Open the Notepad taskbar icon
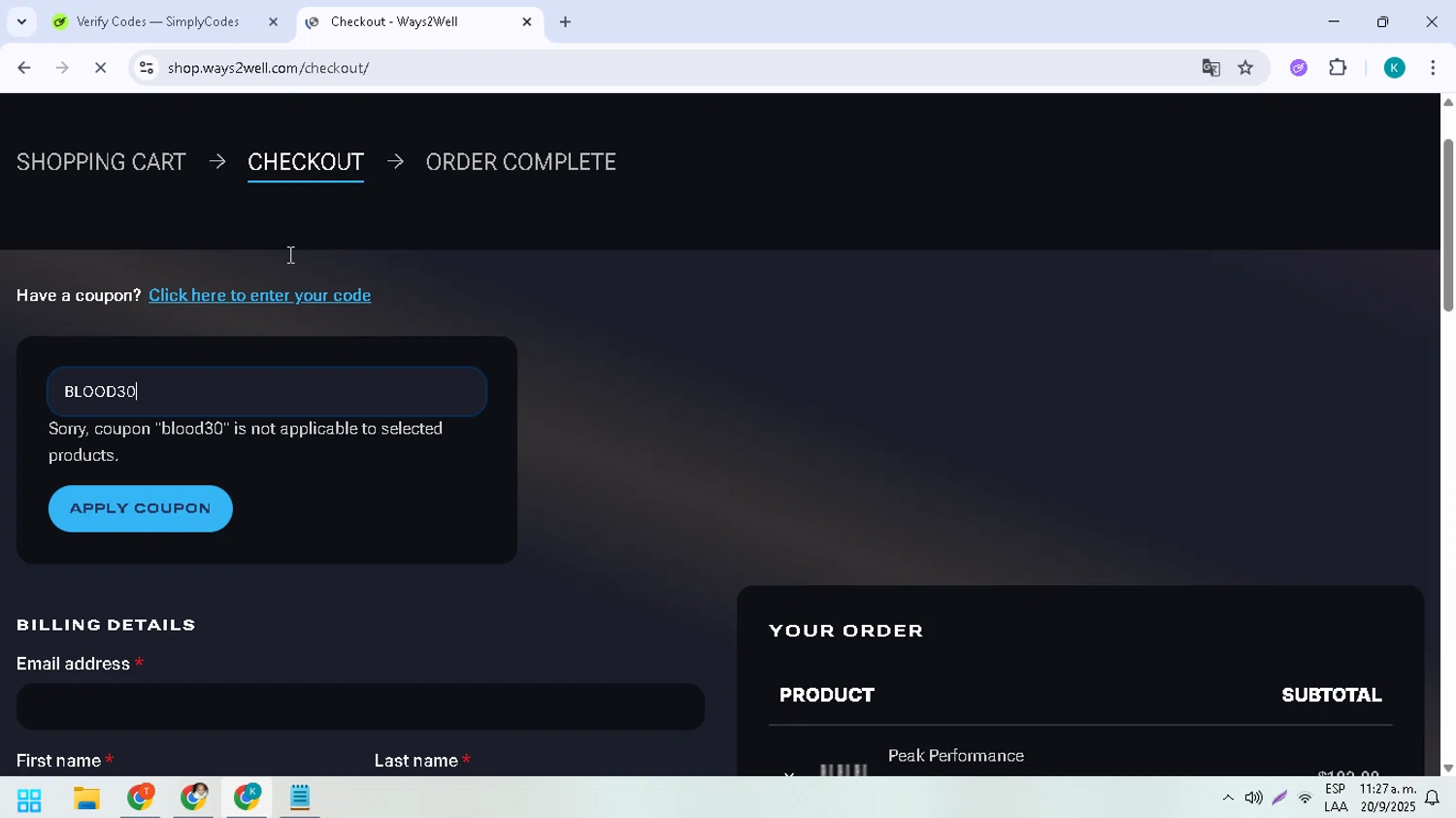This screenshot has width=1456, height=818. click(x=300, y=798)
